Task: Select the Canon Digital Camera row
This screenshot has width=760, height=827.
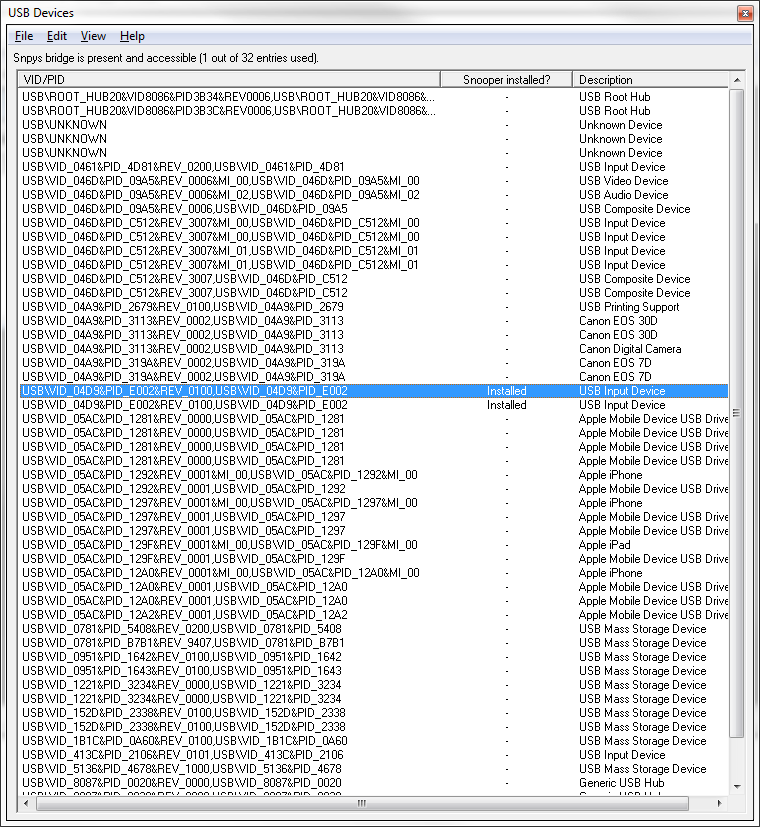Action: tap(374, 349)
